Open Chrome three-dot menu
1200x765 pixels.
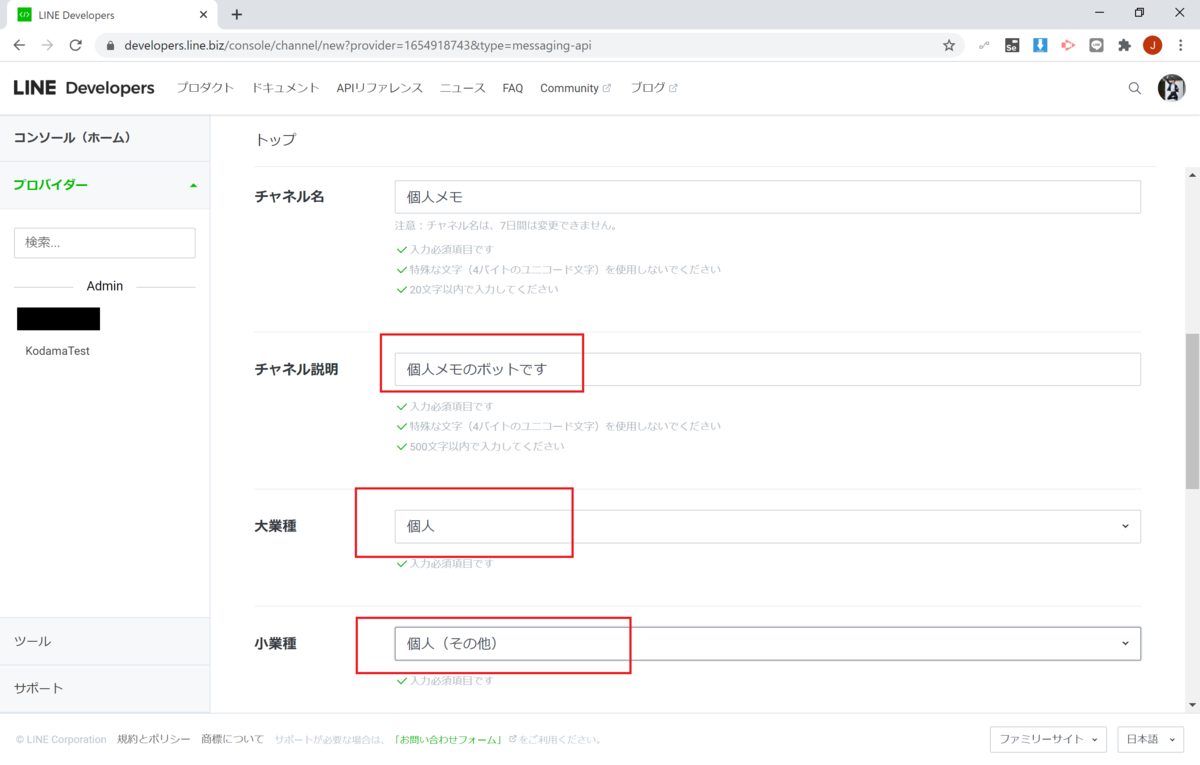[1181, 45]
